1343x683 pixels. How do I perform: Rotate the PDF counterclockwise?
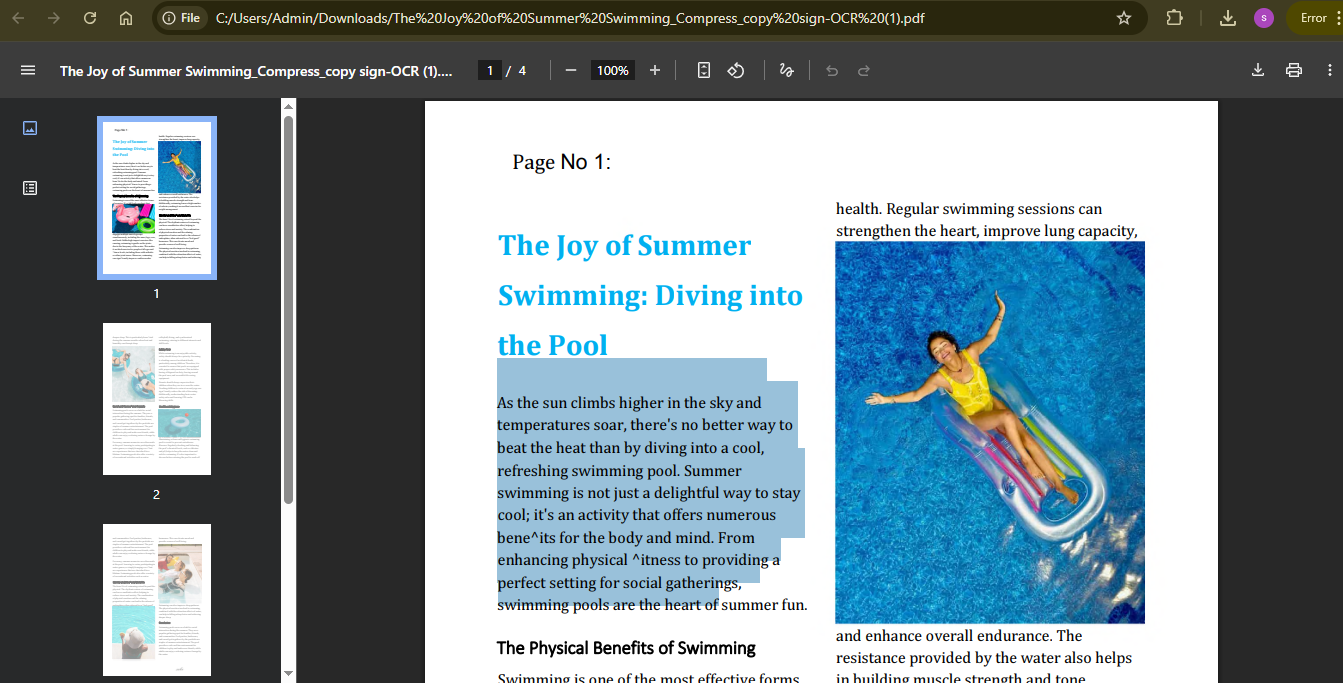tap(735, 70)
